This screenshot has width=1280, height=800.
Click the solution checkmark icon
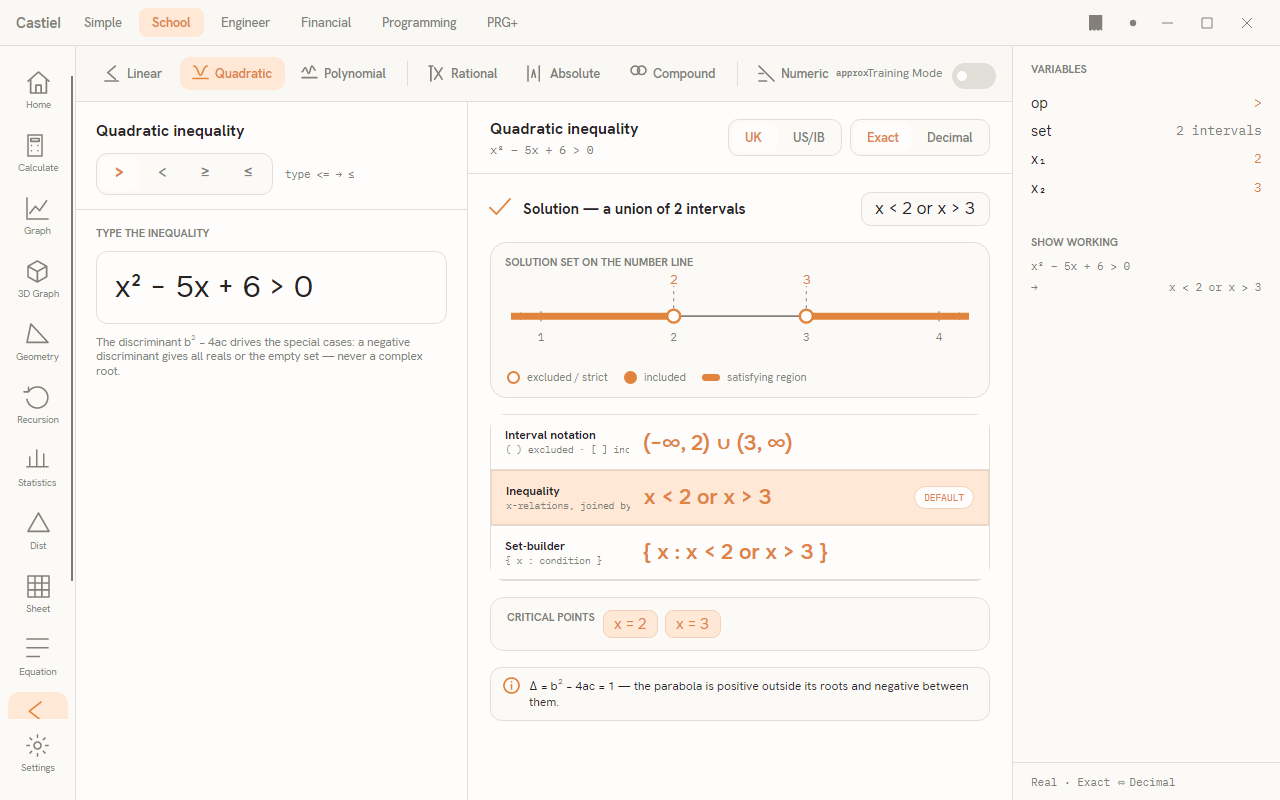point(500,208)
